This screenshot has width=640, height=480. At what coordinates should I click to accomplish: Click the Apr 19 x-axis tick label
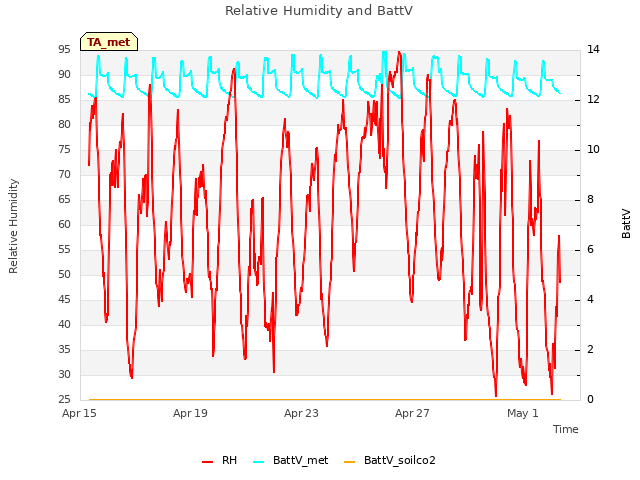tap(190, 413)
